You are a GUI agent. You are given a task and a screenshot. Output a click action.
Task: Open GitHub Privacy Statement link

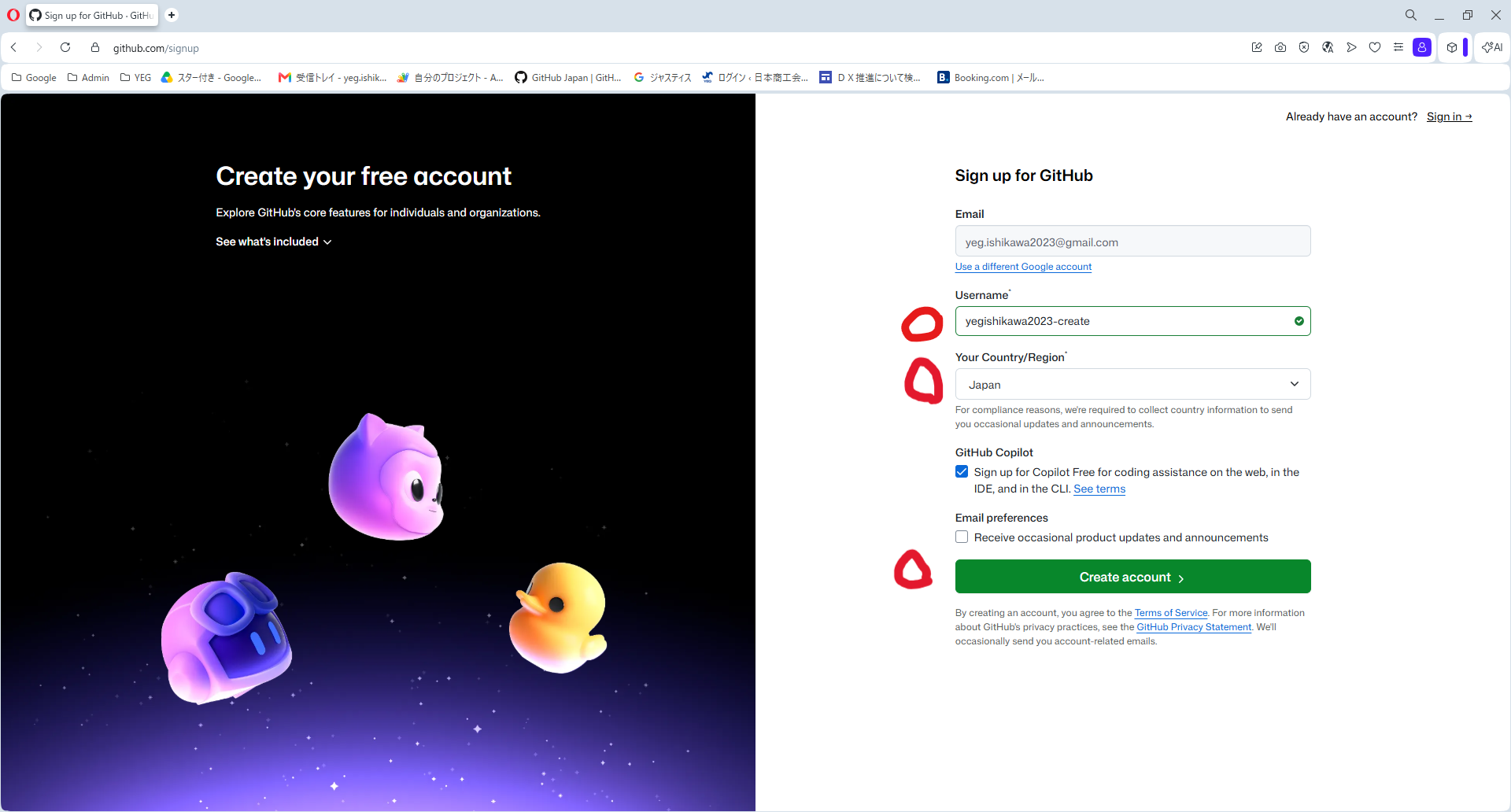coord(1194,627)
